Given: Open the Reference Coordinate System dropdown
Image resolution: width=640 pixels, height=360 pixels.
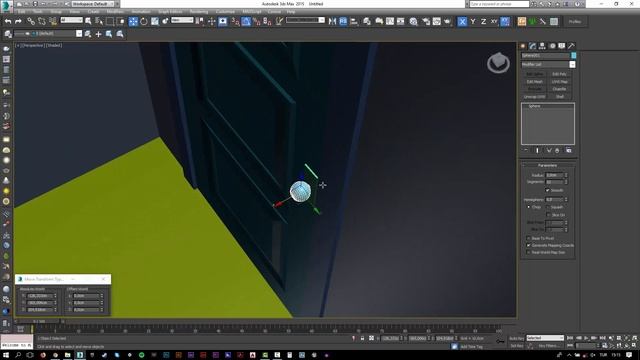Looking at the screenshot, I should pyautogui.click(x=182, y=20).
